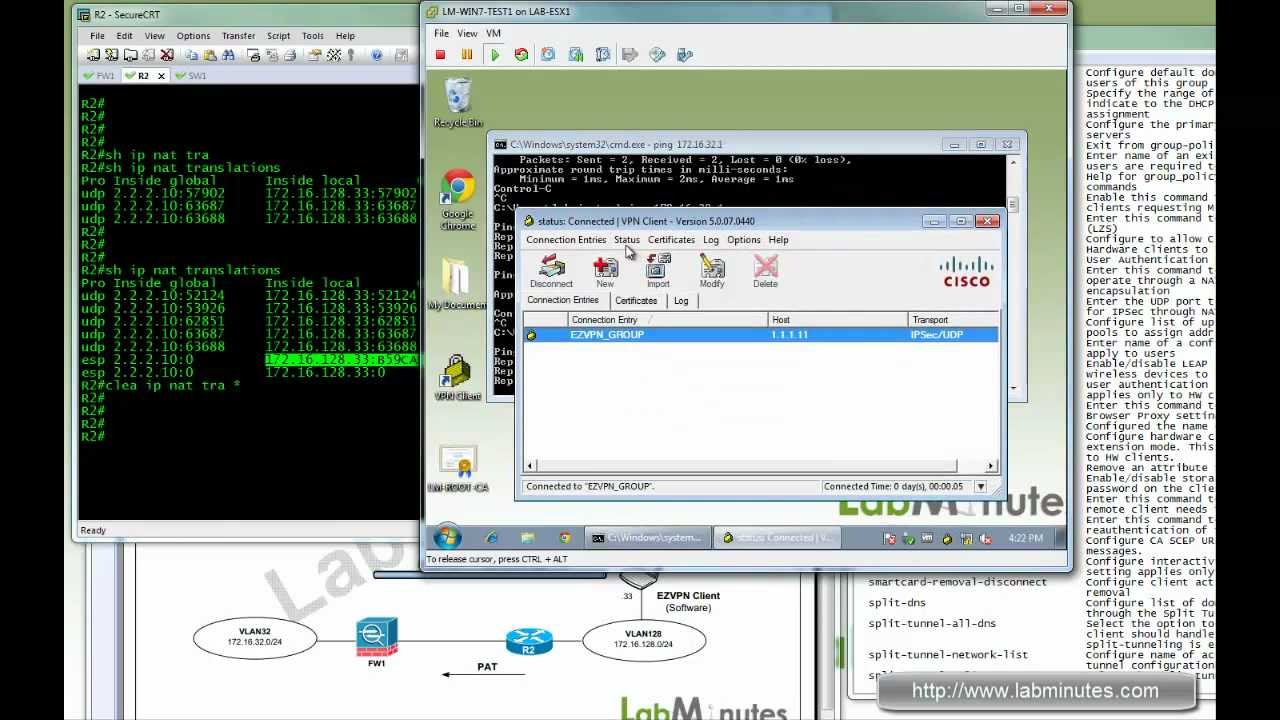1280x720 pixels.
Task: Switch to FW1 session tab in SecureCRT
Action: pos(100,76)
